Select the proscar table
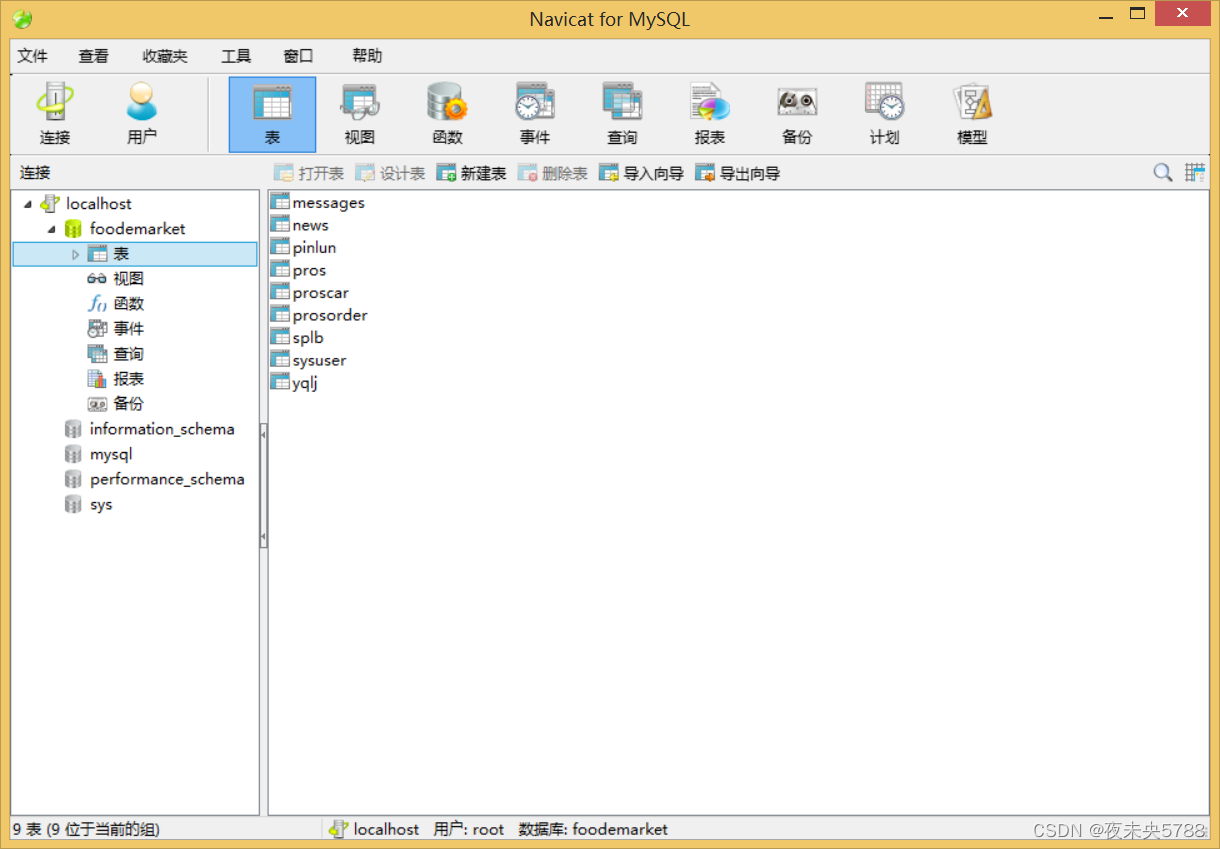The width and height of the screenshot is (1220, 849). 320,292
